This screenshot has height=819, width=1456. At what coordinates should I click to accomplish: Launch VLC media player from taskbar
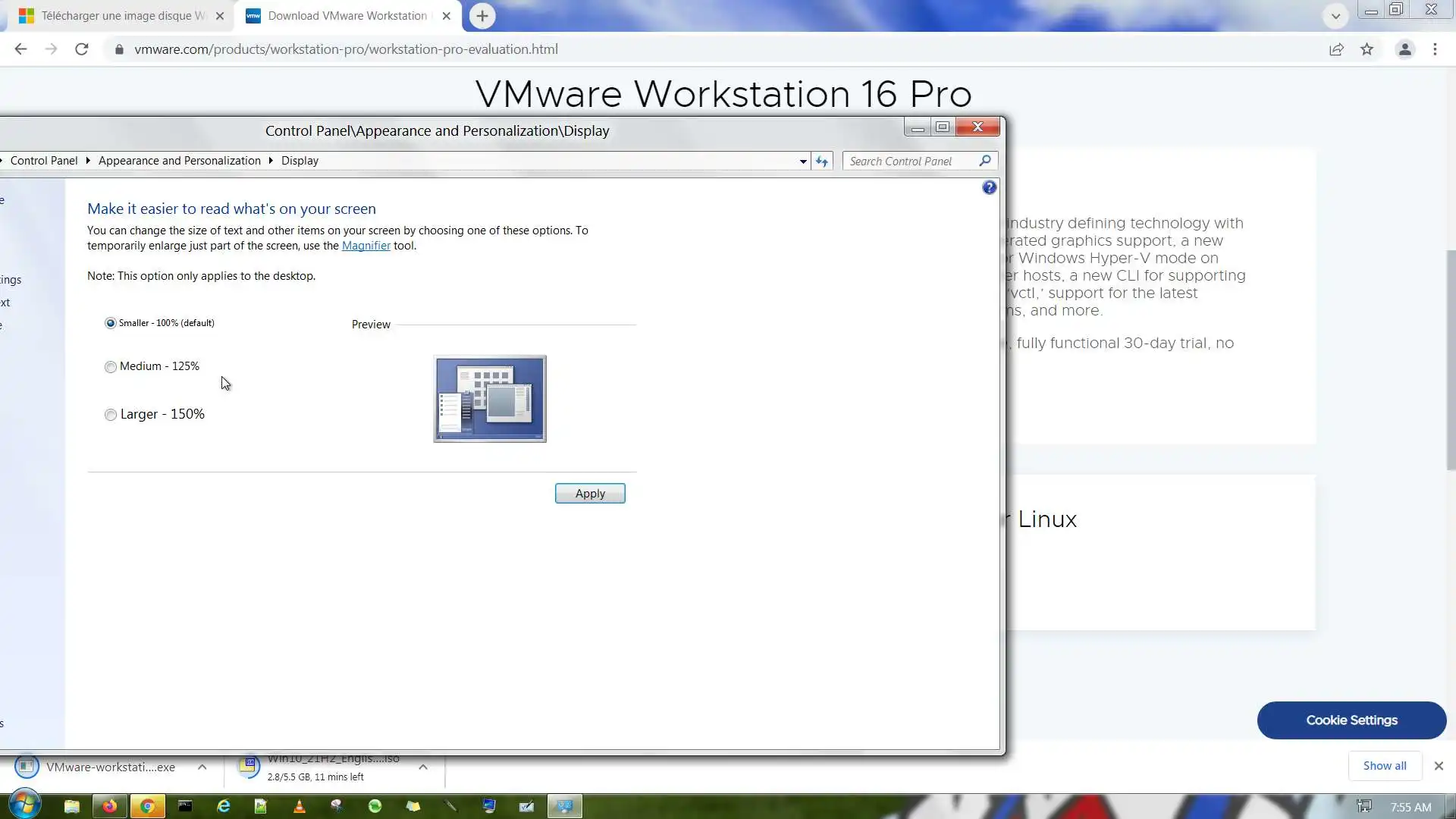[300, 806]
